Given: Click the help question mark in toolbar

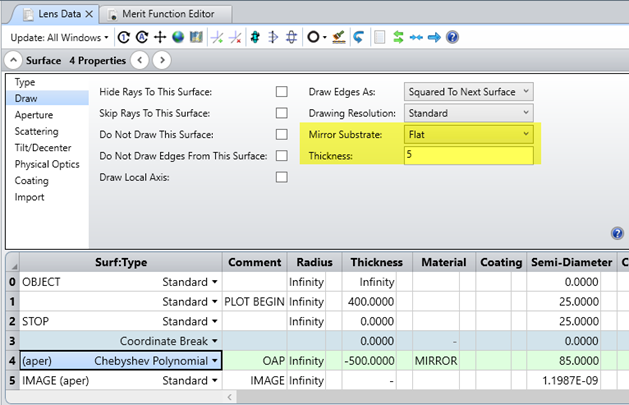Looking at the screenshot, I should click(452, 37).
